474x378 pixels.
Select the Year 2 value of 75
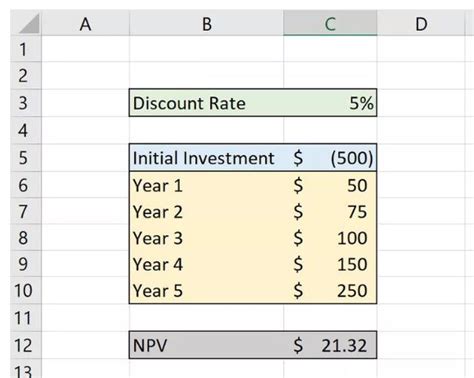[x=330, y=211]
